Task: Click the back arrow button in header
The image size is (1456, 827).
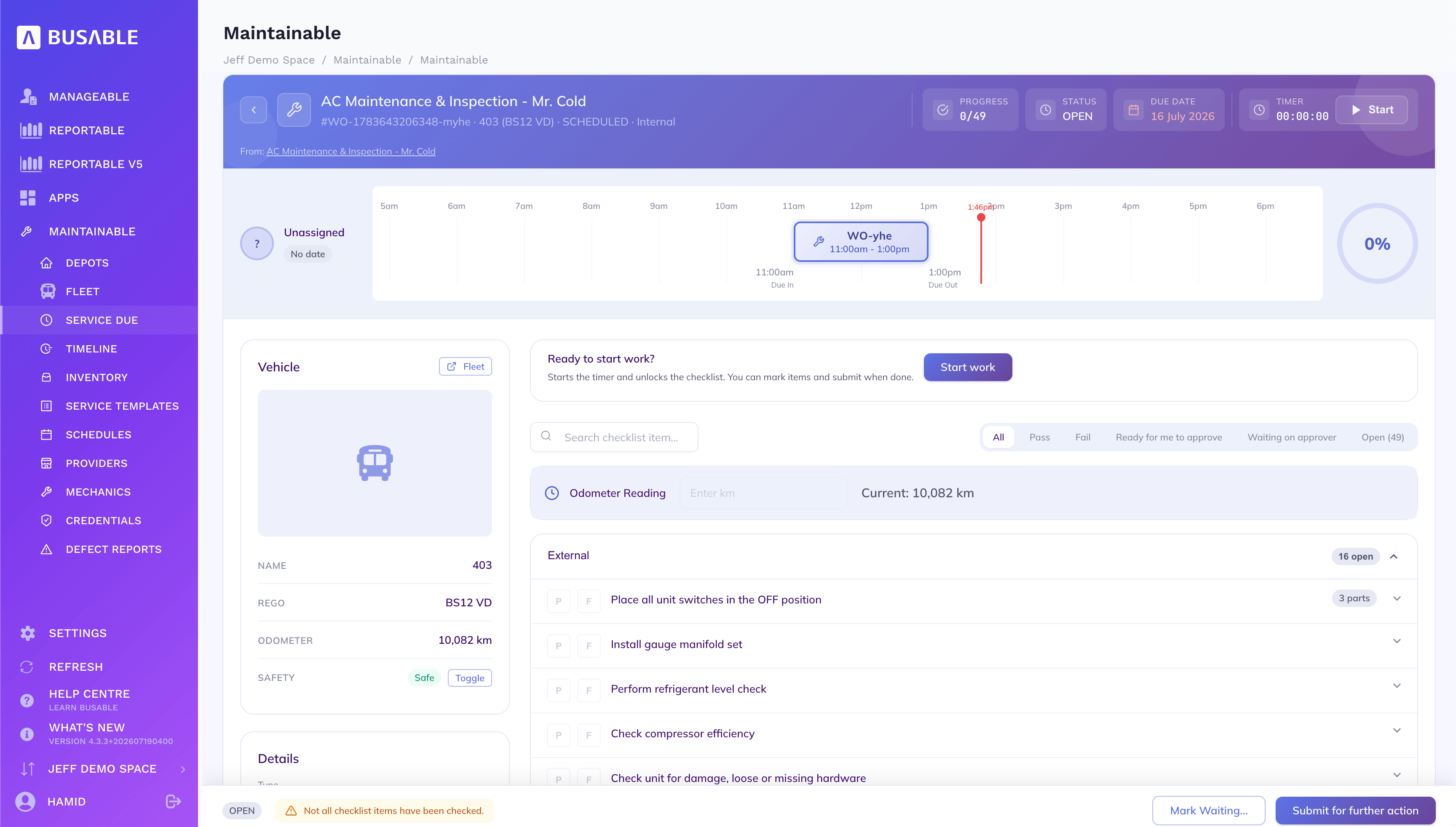Action: pos(254,109)
